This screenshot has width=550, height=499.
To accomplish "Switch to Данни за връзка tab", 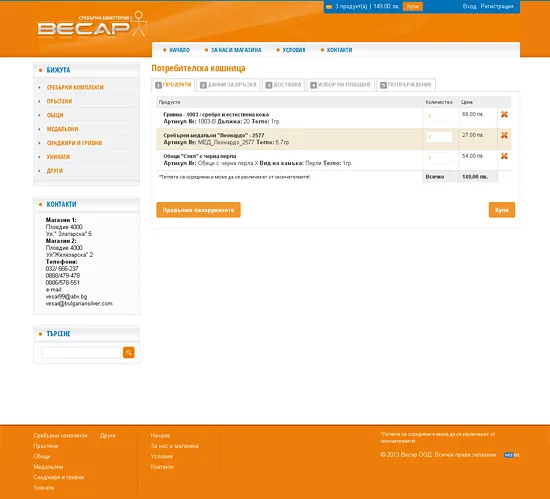I will click(x=228, y=85).
